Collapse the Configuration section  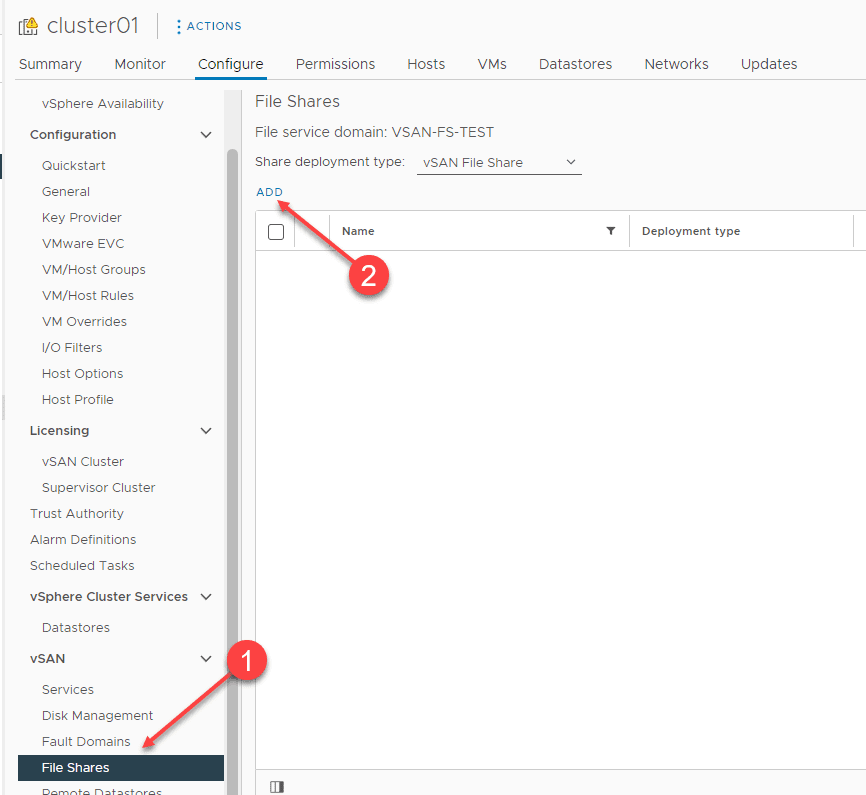[x=206, y=134]
